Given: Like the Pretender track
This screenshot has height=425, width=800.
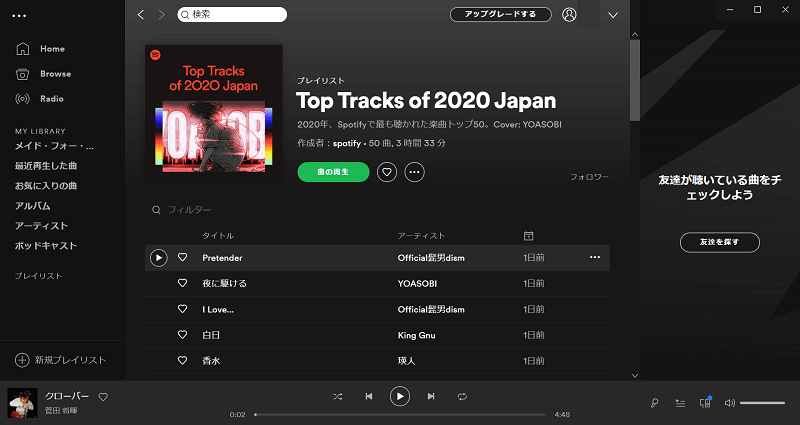Looking at the screenshot, I should coord(182,257).
